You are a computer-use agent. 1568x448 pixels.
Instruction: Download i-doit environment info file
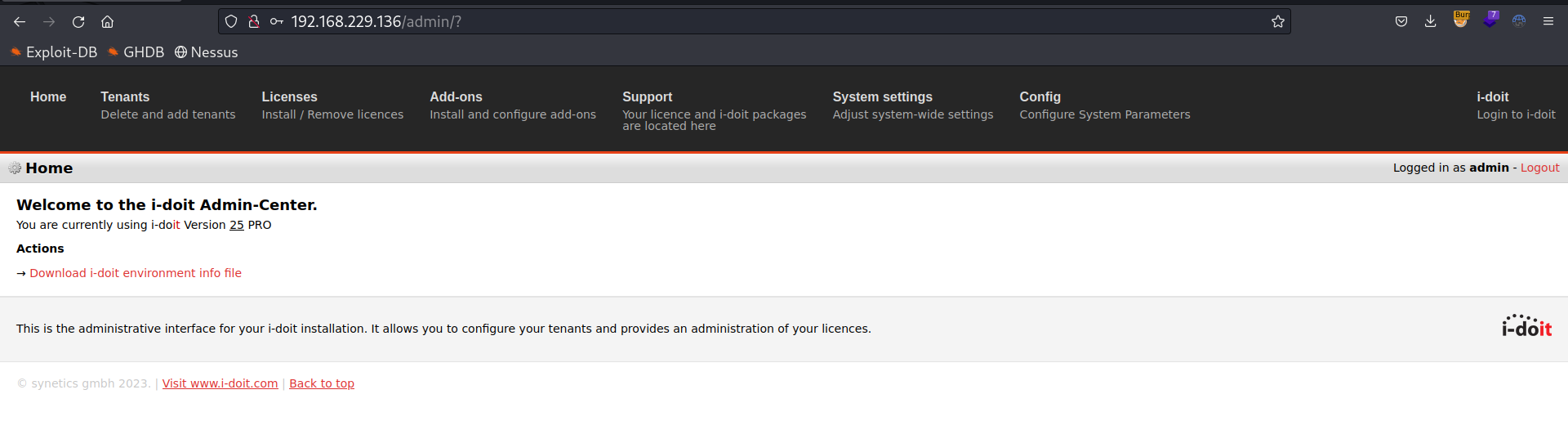tap(136, 273)
